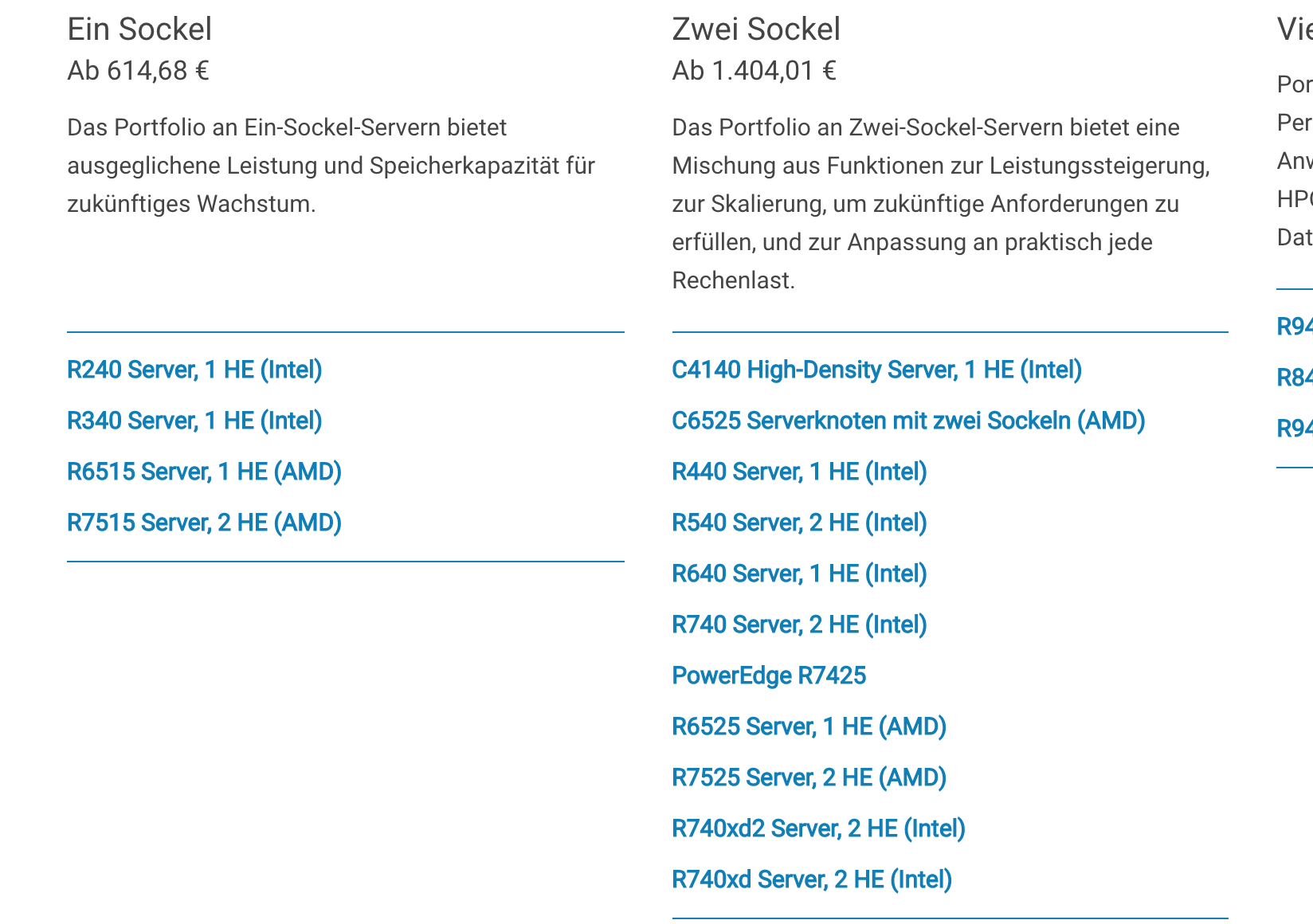Open the R240 Server, 1 HE (Intel) link
This screenshot has width=1313, height=924.
[194, 370]
